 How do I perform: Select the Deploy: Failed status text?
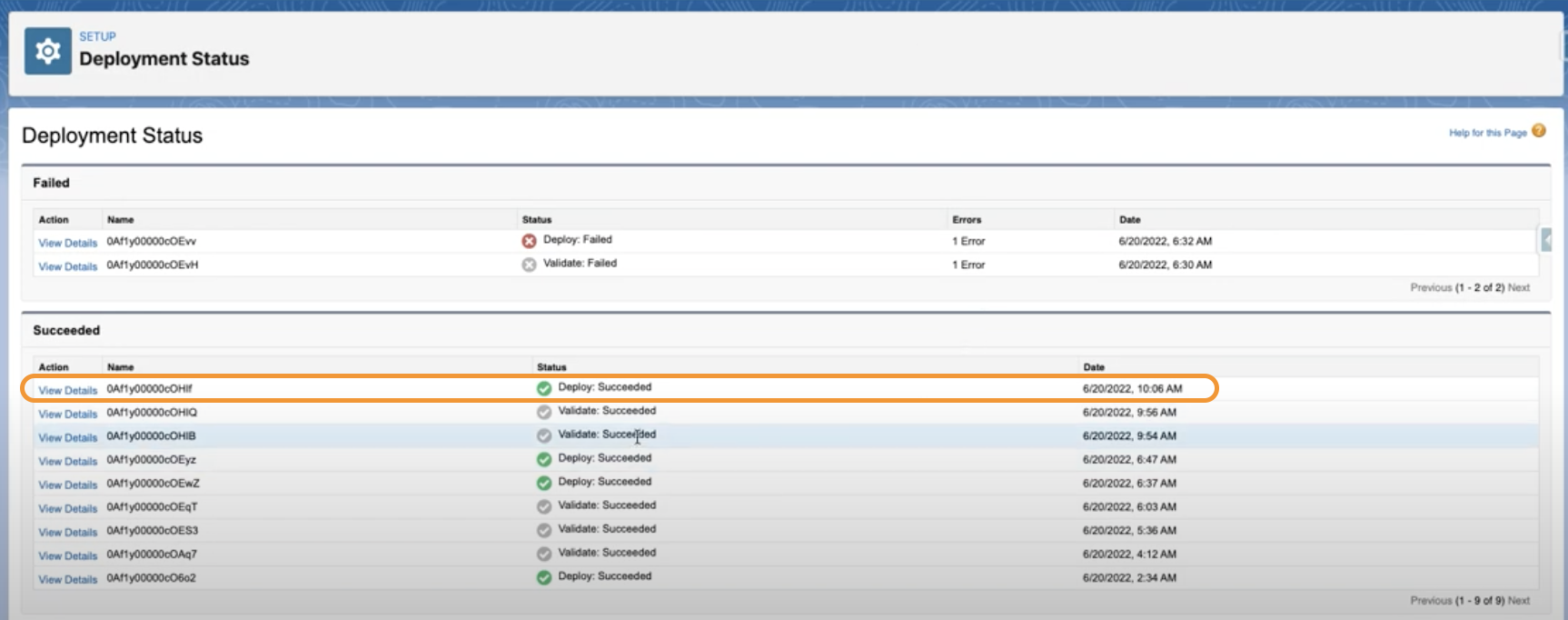(x=578, y=239)
